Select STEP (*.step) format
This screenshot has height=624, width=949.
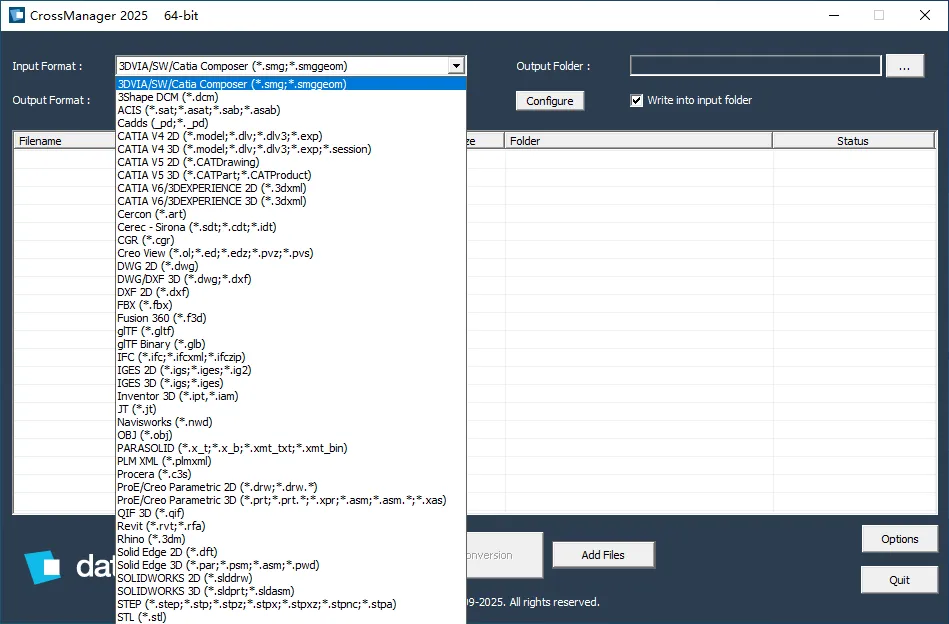pyautogui.click(x=291, y=604)
